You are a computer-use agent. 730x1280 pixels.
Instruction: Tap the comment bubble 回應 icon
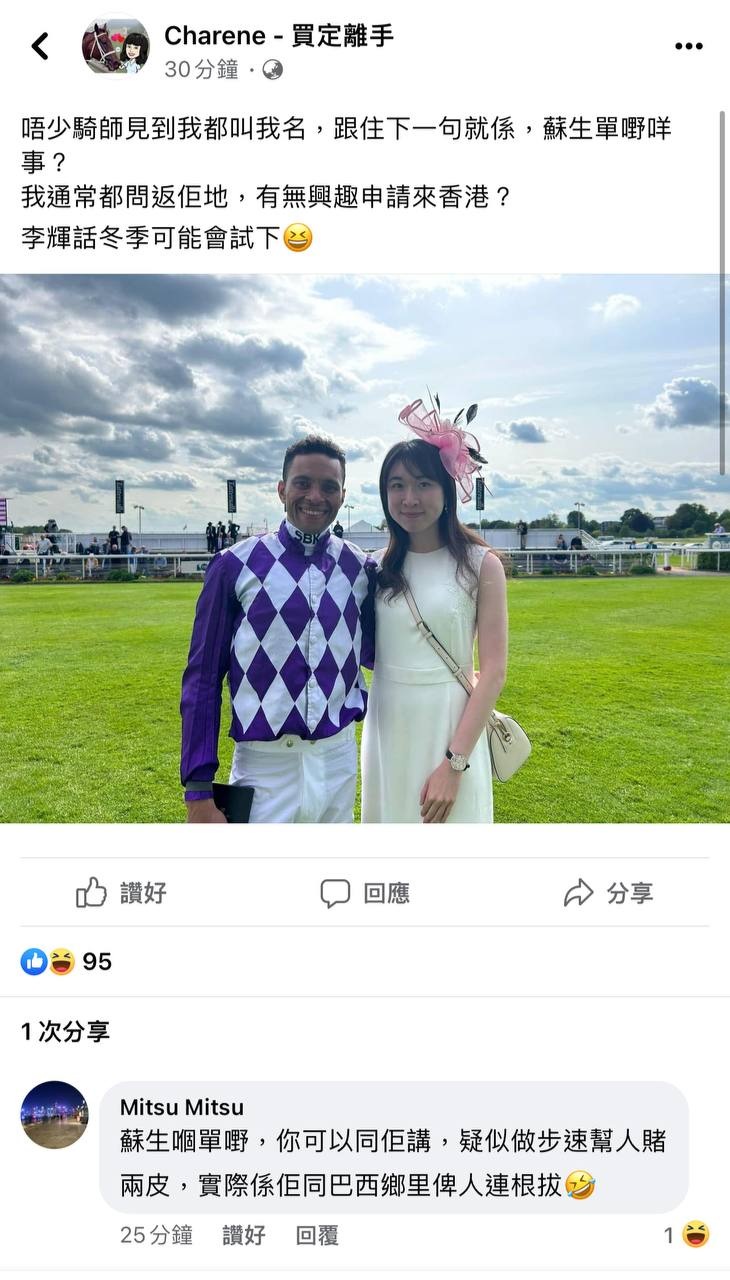pos(335,893)
